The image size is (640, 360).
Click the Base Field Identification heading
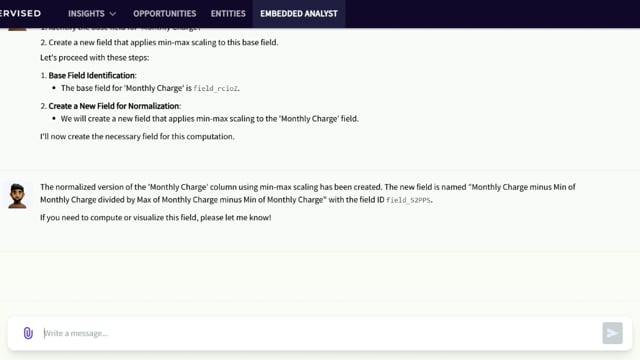click(x=92, y=76)
